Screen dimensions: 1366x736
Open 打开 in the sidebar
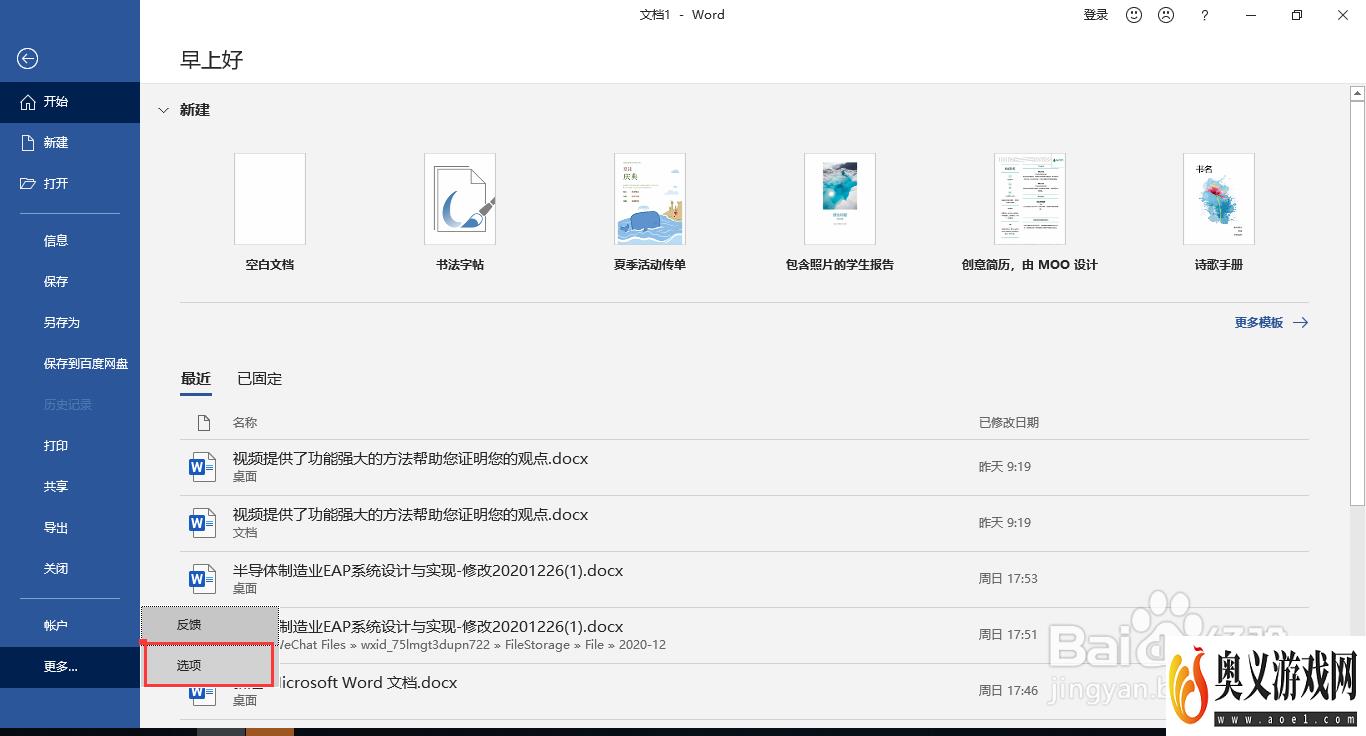coord(70,184)
